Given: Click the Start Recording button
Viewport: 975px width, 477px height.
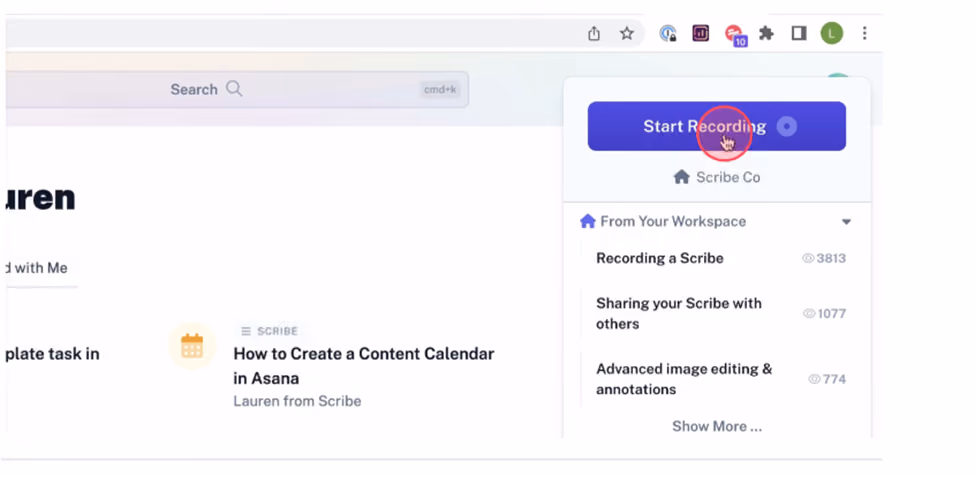Looking at the screenshot, I should 716,126.
